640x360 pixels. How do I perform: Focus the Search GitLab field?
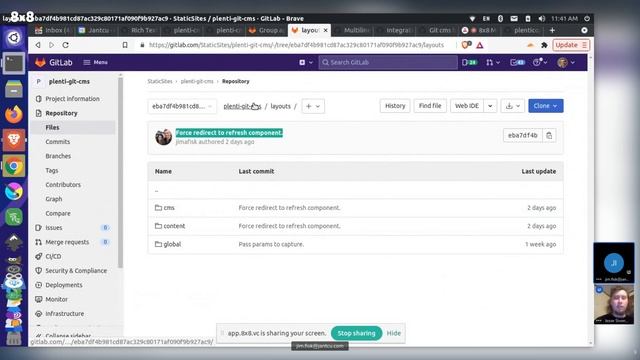(x=388, y=62)
